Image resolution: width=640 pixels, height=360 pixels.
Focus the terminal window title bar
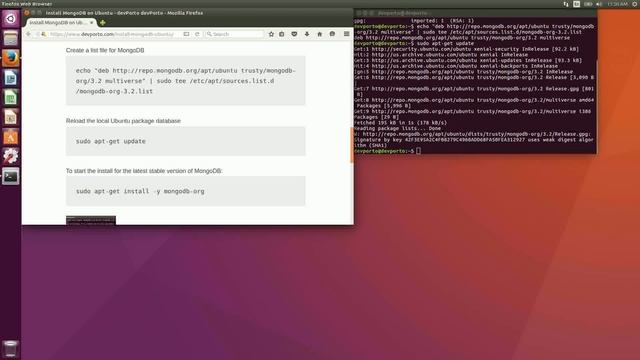(476, 13)
